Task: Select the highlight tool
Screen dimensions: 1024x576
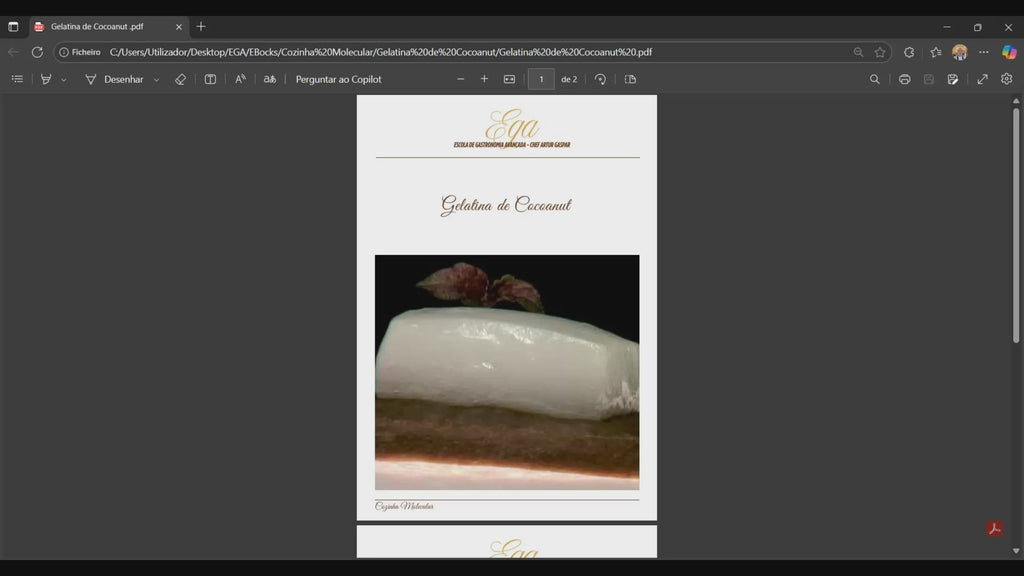Action: tap(44, 79)
